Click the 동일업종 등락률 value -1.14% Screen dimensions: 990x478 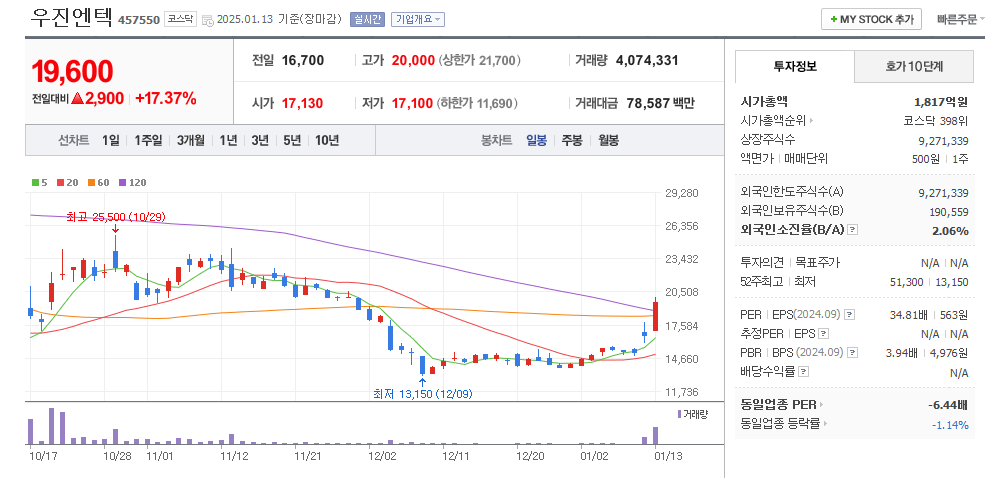tap(950, 424)
